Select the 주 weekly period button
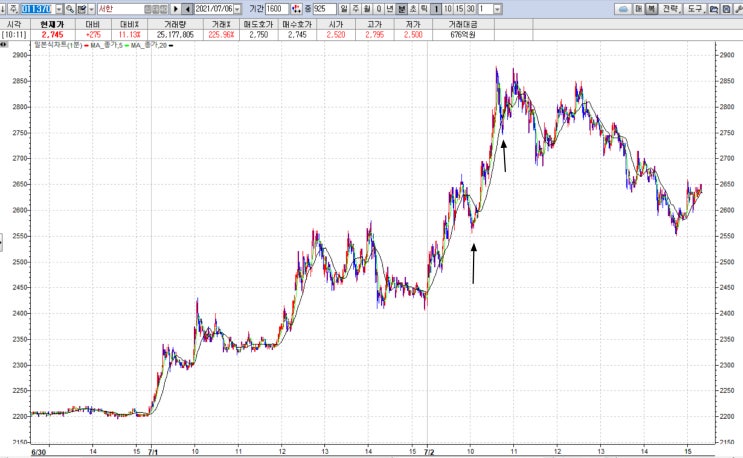743x458 pixels. click(x=355, y=9)
